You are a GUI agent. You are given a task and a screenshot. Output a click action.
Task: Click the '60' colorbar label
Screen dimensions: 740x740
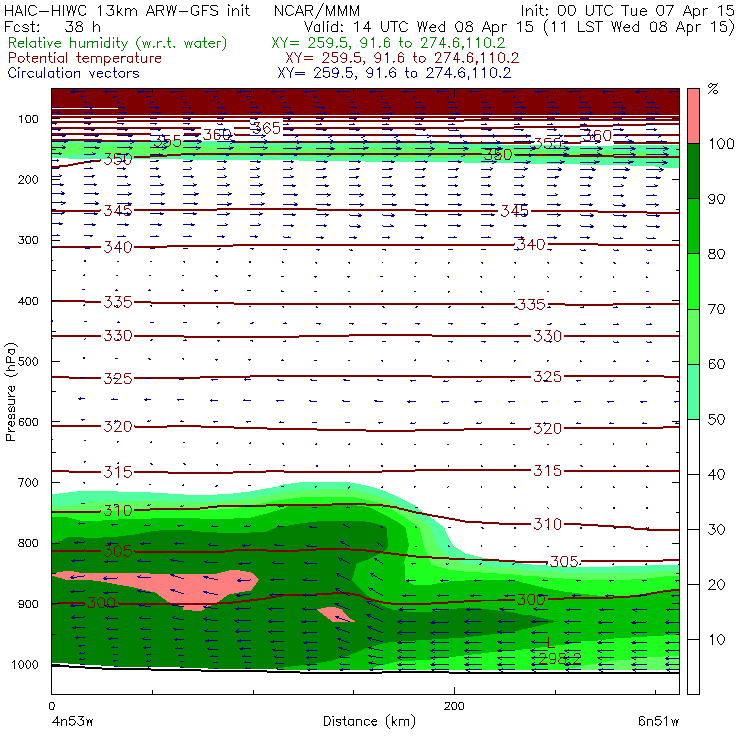pos(716,364)
